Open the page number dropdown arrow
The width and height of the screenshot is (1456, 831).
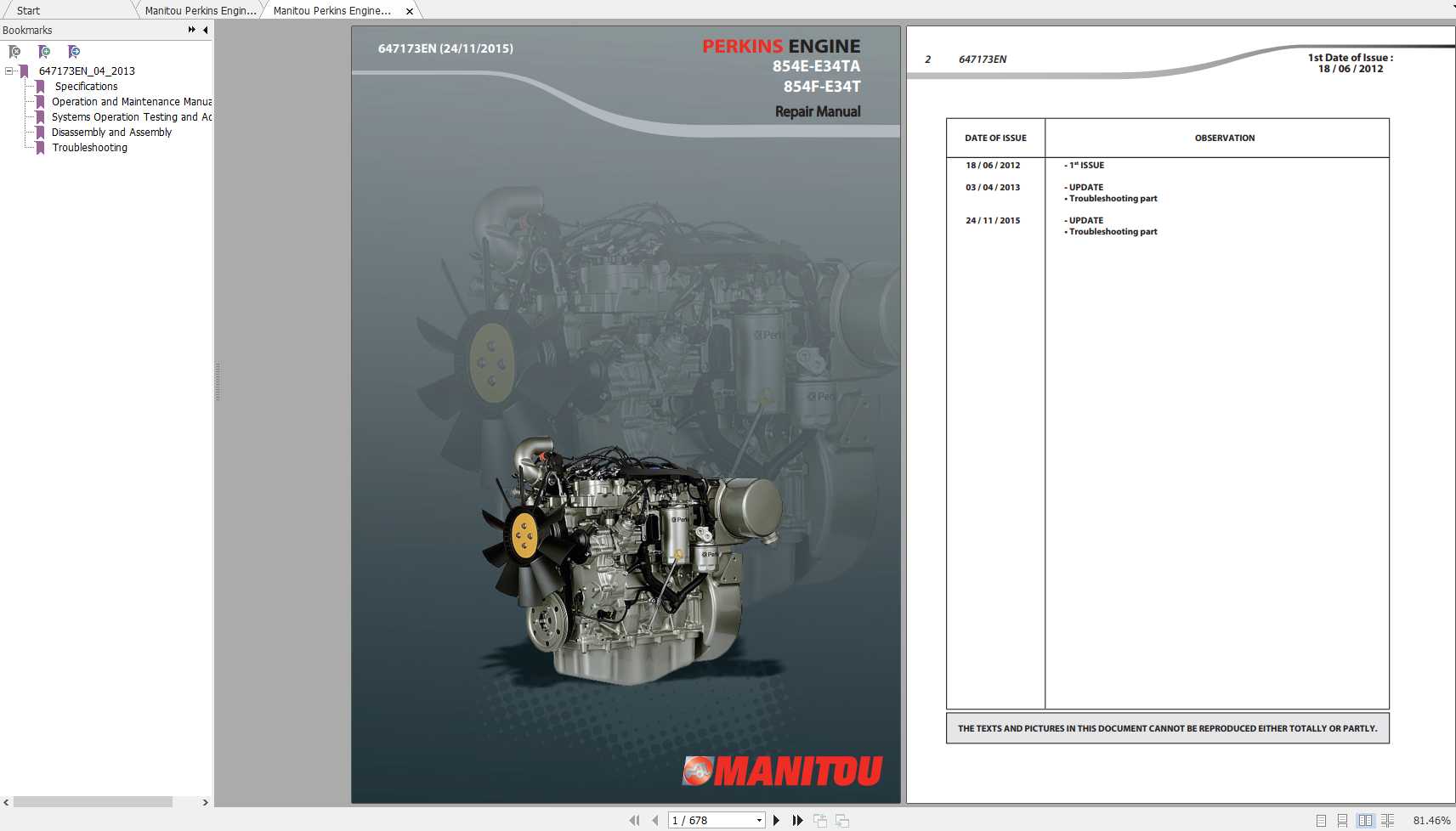tap(759, 820)
